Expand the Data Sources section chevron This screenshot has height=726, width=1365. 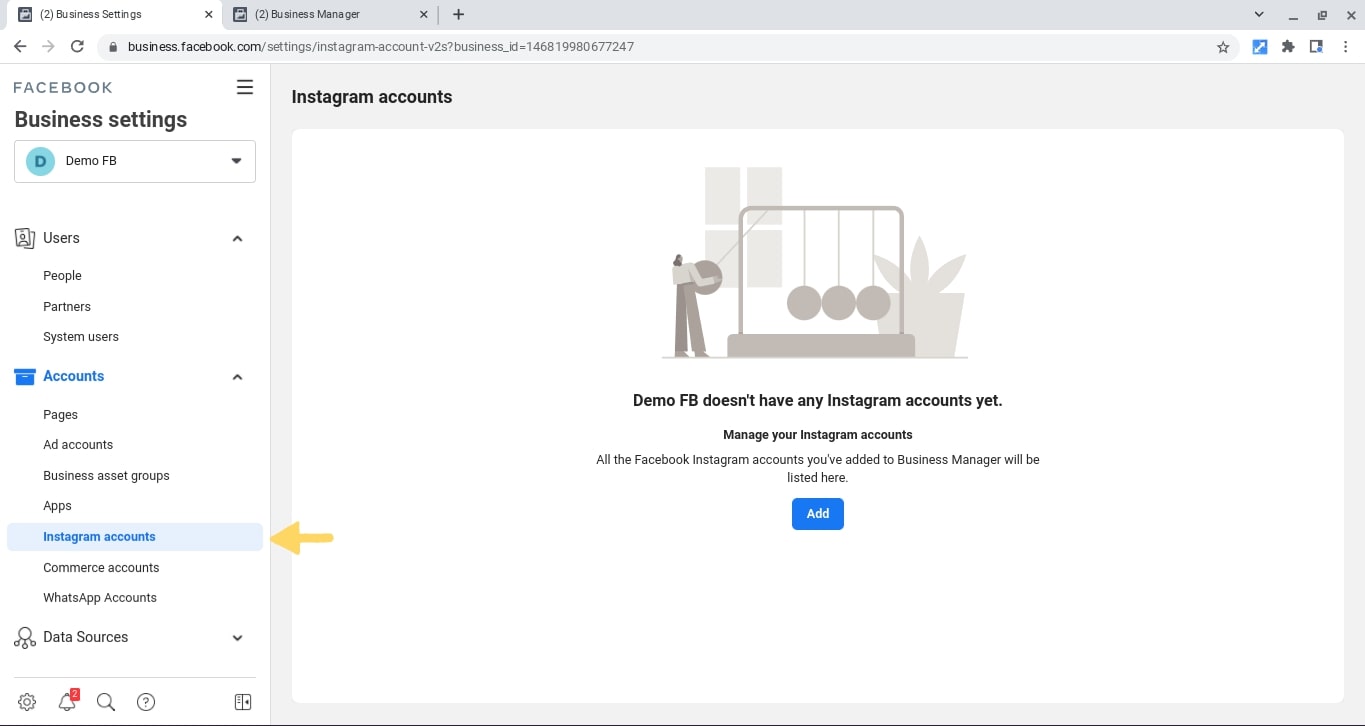(x=237, y=638)
